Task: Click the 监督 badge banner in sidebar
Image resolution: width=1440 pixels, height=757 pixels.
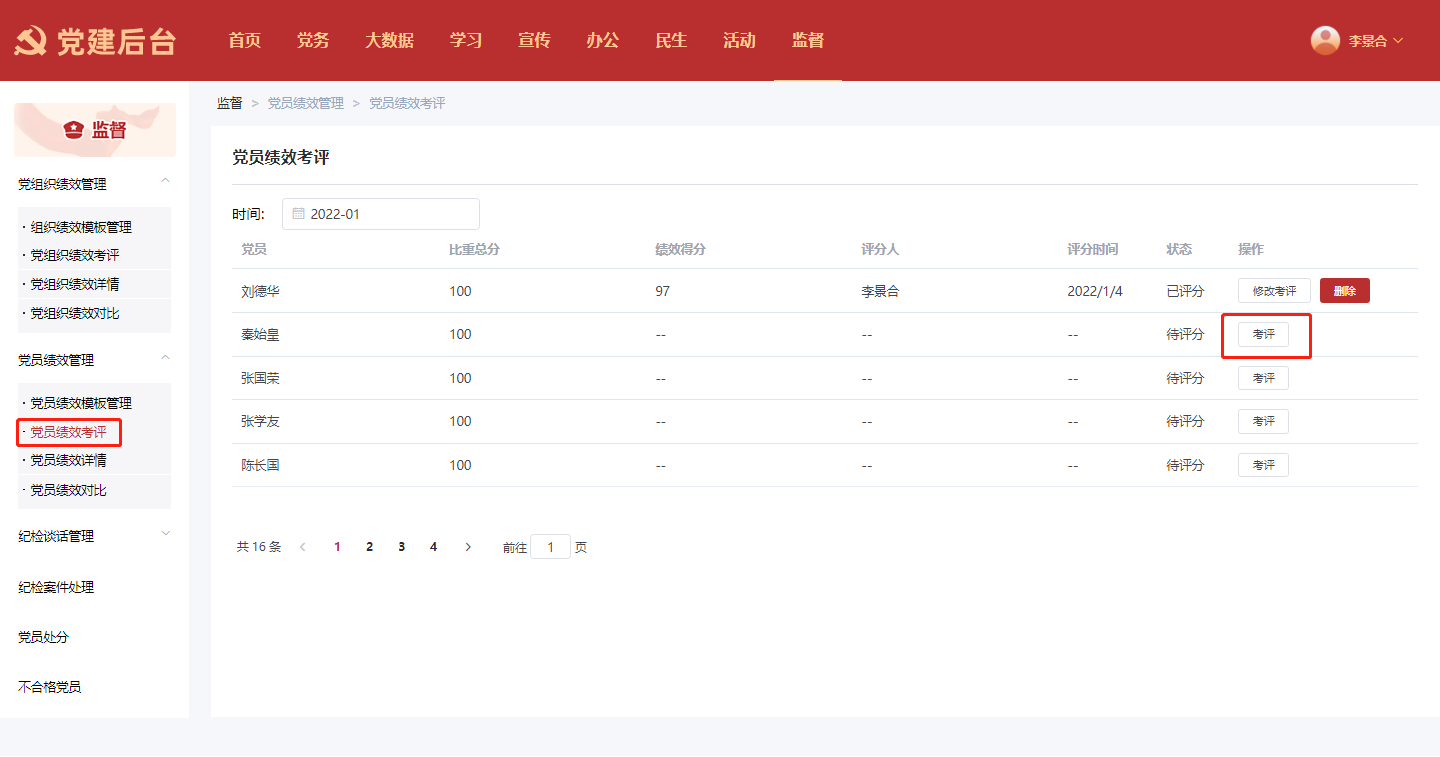Action: pyautogui.click(x=95, y=130)
